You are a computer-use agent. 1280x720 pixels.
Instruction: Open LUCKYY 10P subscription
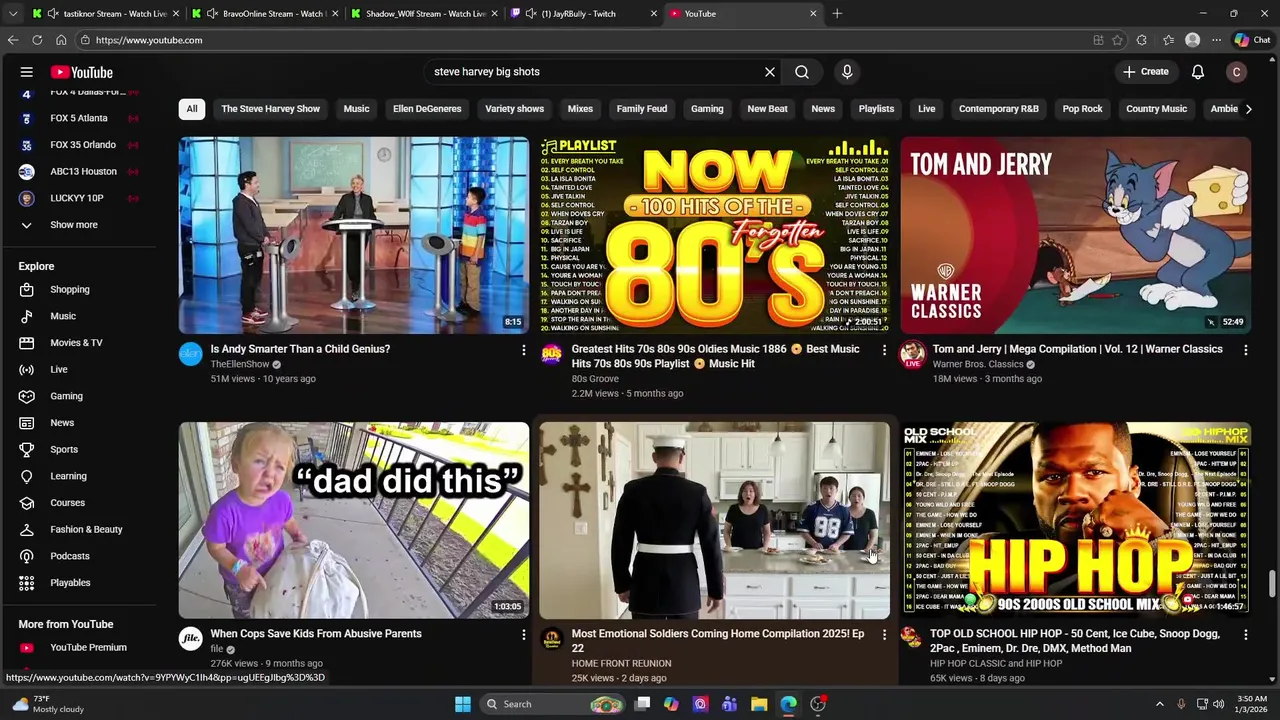[x=78, y=198]
